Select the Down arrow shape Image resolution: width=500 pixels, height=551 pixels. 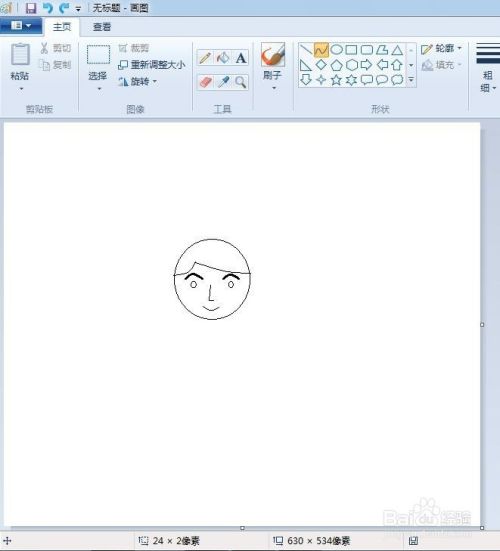pyautogui.click(x=306, y=80)
